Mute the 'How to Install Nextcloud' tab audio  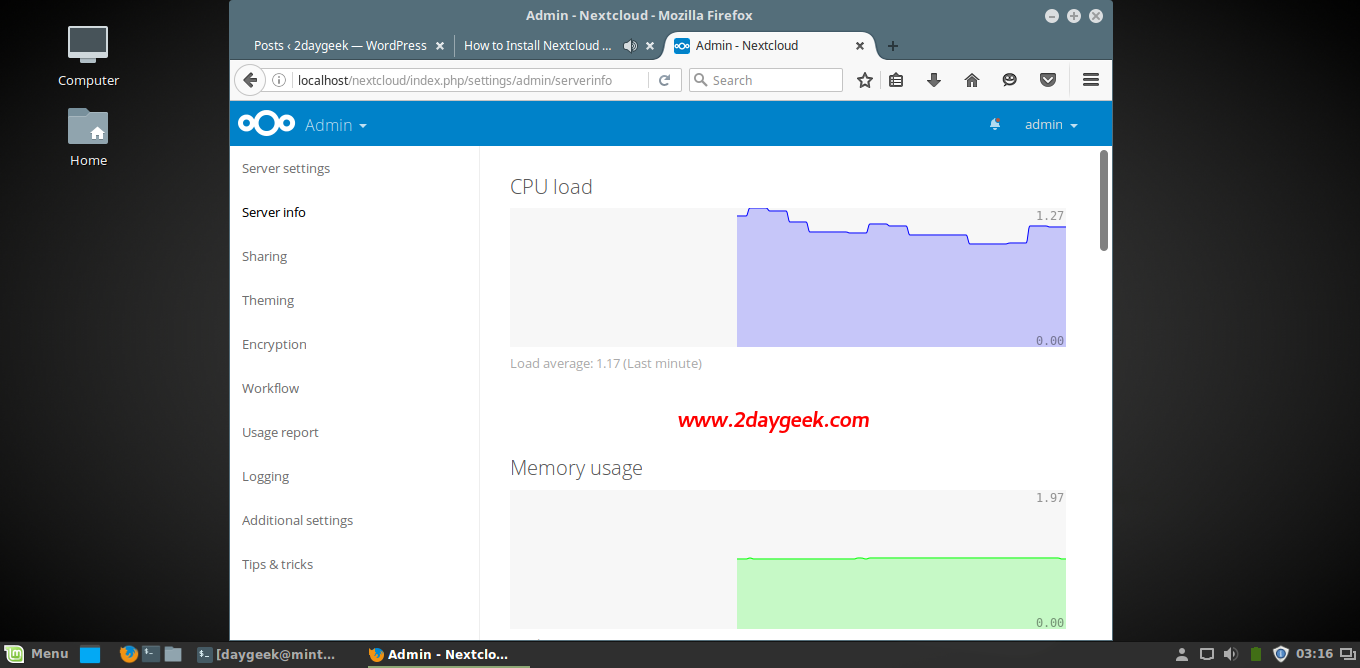630,46
